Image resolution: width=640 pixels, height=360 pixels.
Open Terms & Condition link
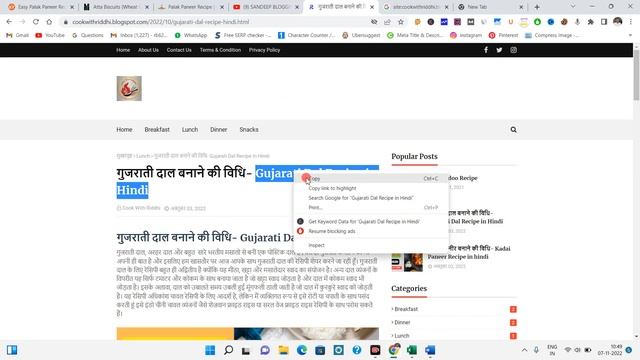[x=220, y=50]
